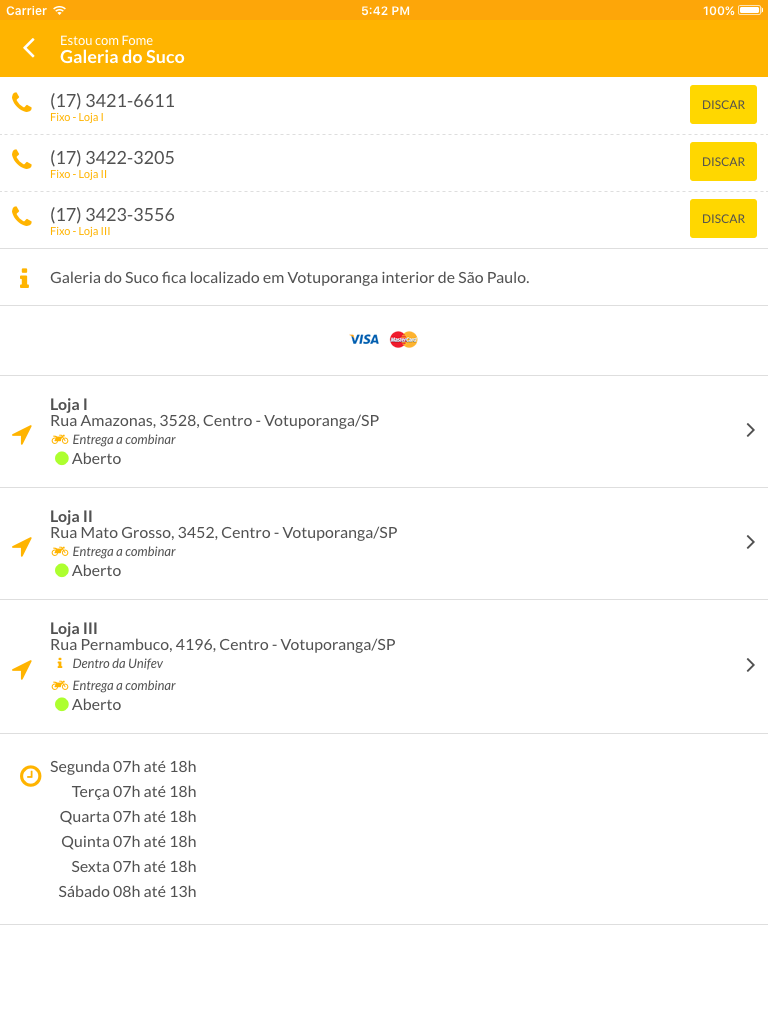Dial (17) 3421-6611 with DISCAR button
Image resolution: width=768 pixels, height=1024 pixels.
723,104
